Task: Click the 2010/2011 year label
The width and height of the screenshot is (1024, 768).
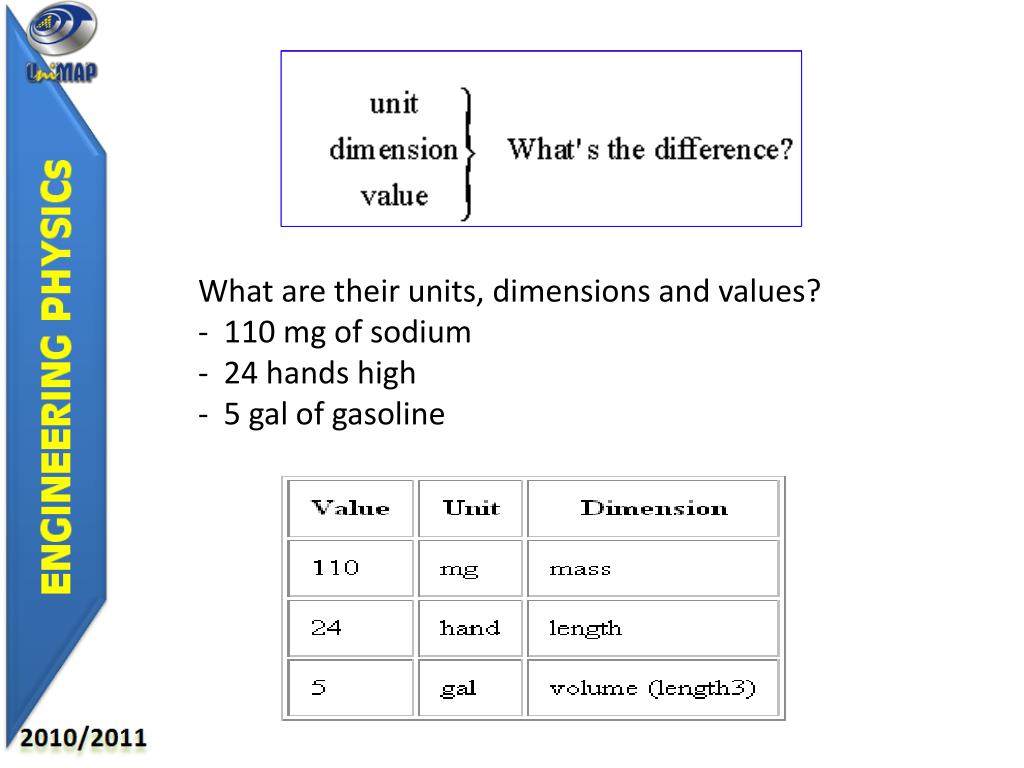Action: [84, 739]
